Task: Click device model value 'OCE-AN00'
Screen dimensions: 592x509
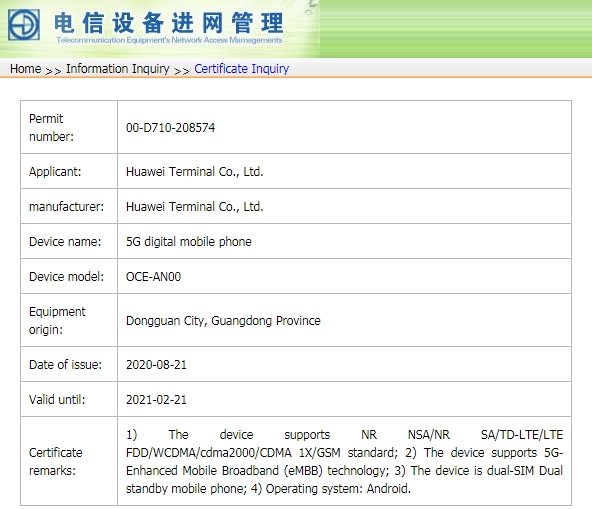Action: click(153, 277)
